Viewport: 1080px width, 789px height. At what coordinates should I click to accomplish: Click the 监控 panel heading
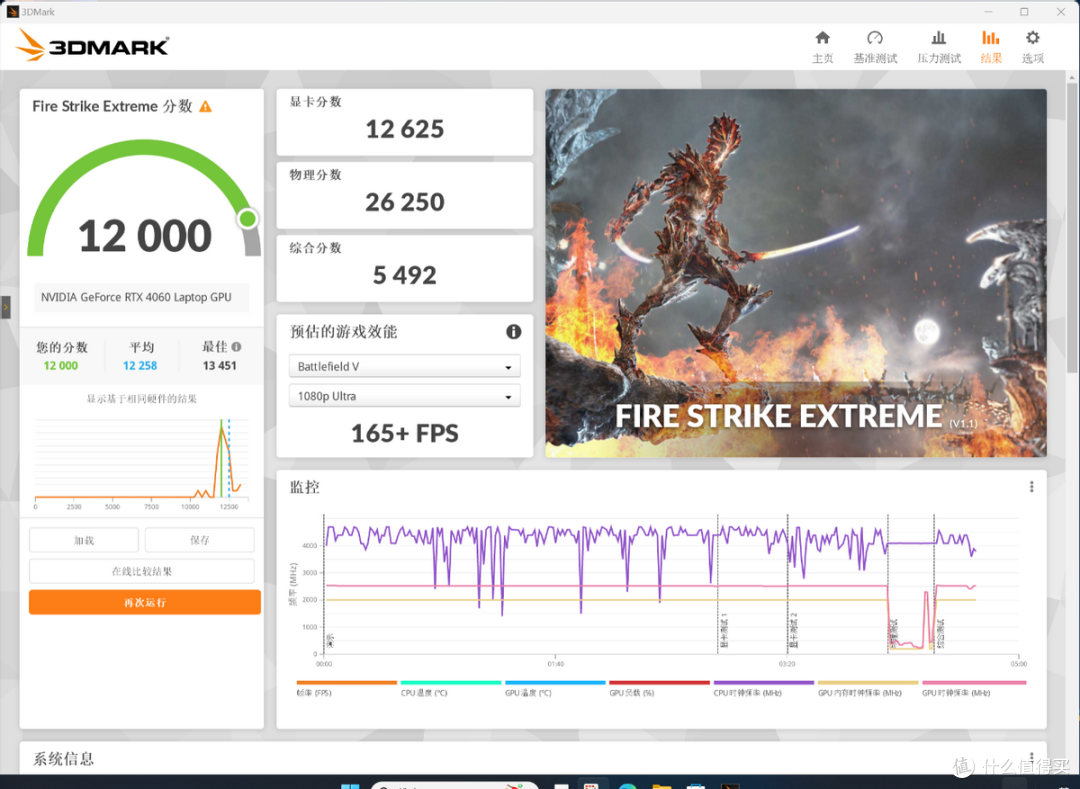[x=304, y=487]
